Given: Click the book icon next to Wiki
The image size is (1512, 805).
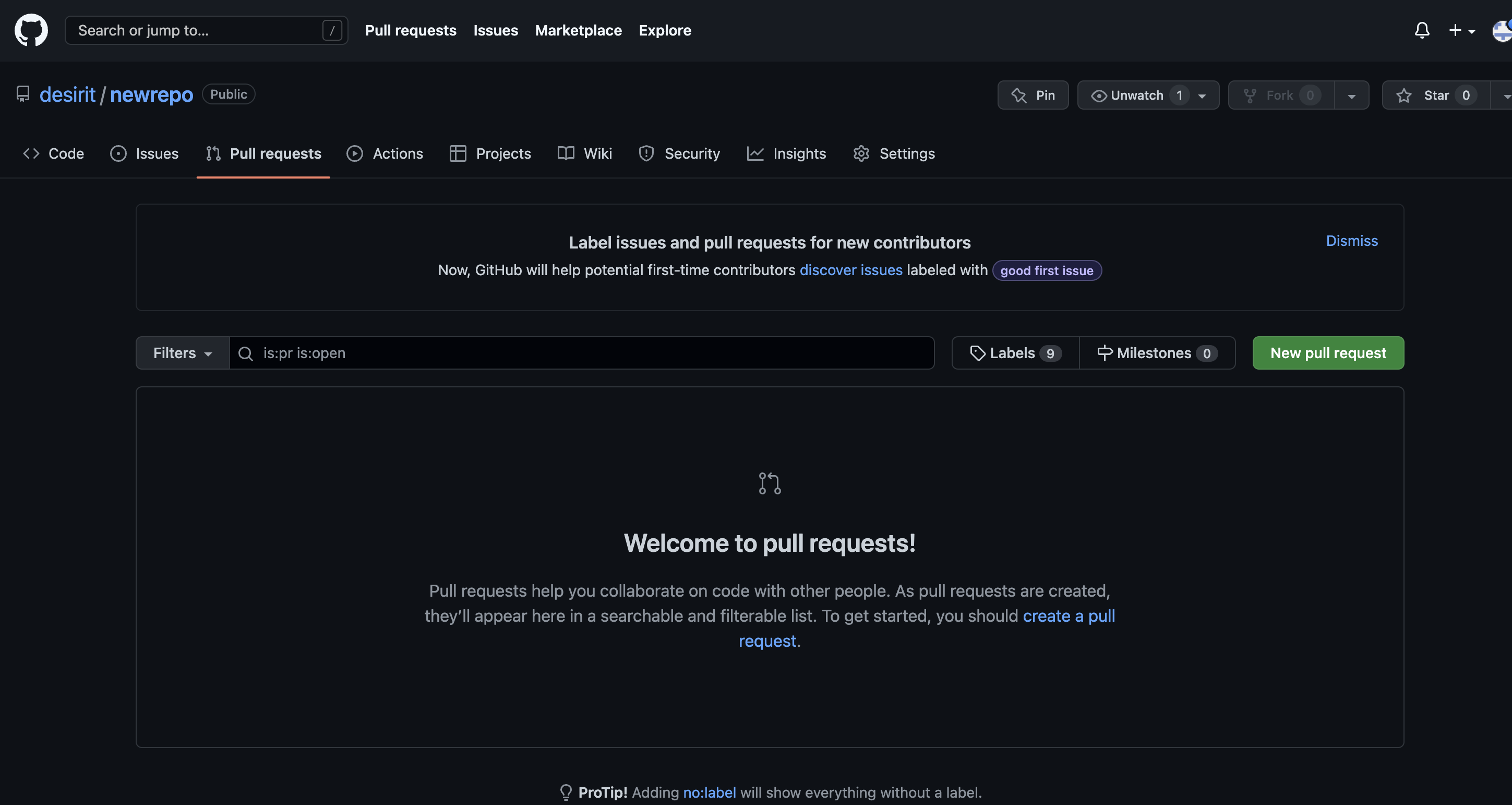Looking at the screenshot, I should (x=566, y=153).
